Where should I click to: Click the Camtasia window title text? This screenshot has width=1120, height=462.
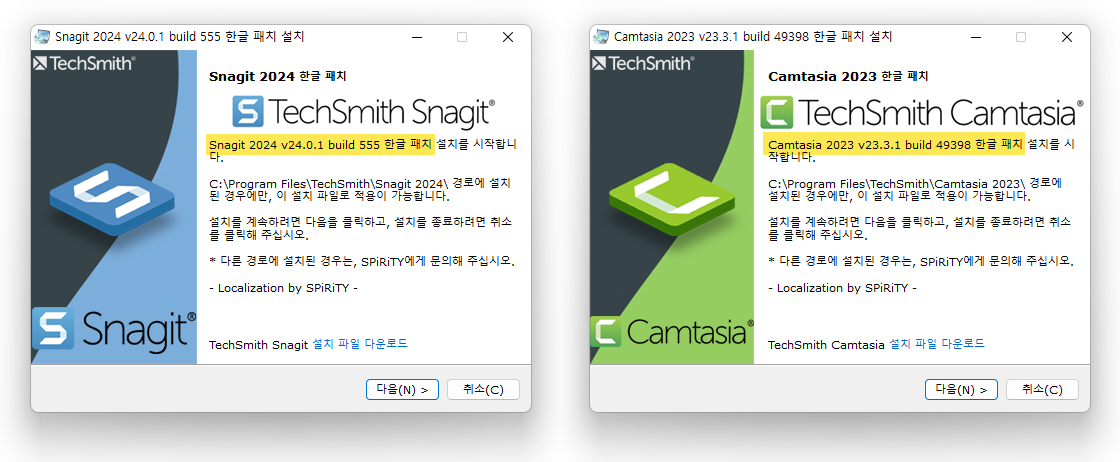click(x=753, y=37)
